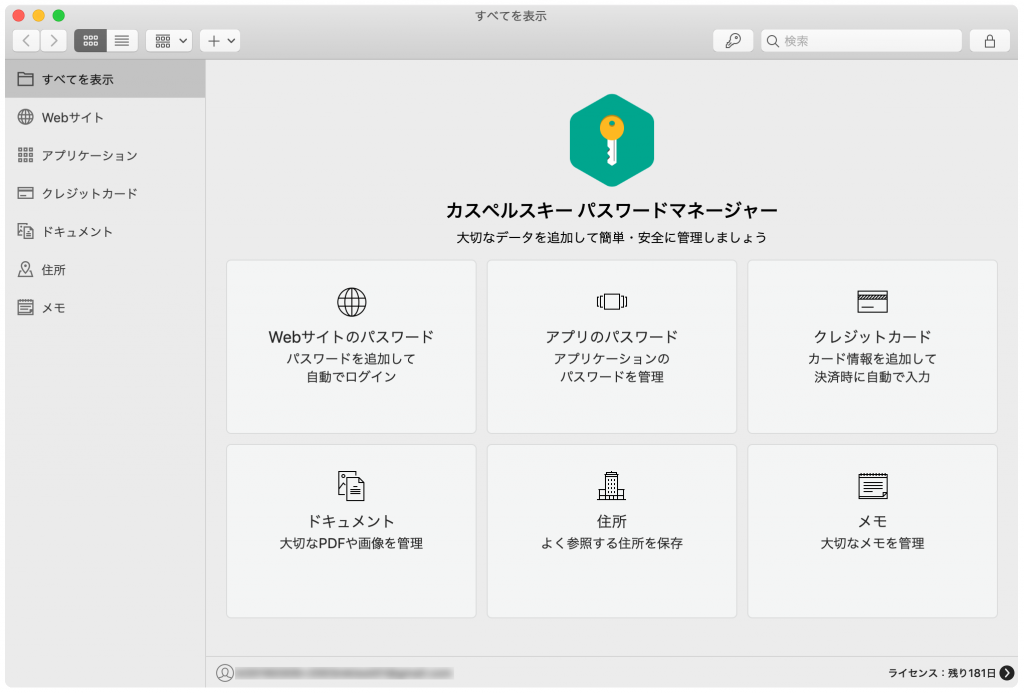This screenshot has height=693, width=1024.
Task: Lock the vault with the padlock button
Action: 990,41
